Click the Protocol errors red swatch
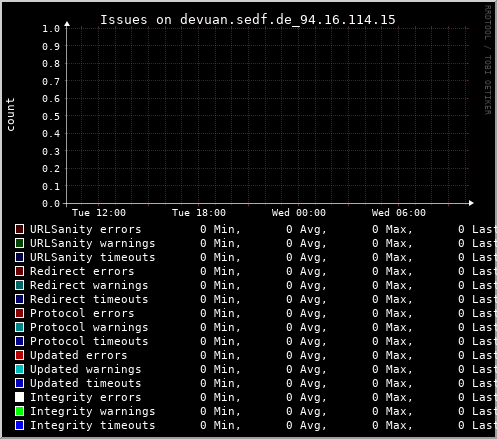 [20, 313]
